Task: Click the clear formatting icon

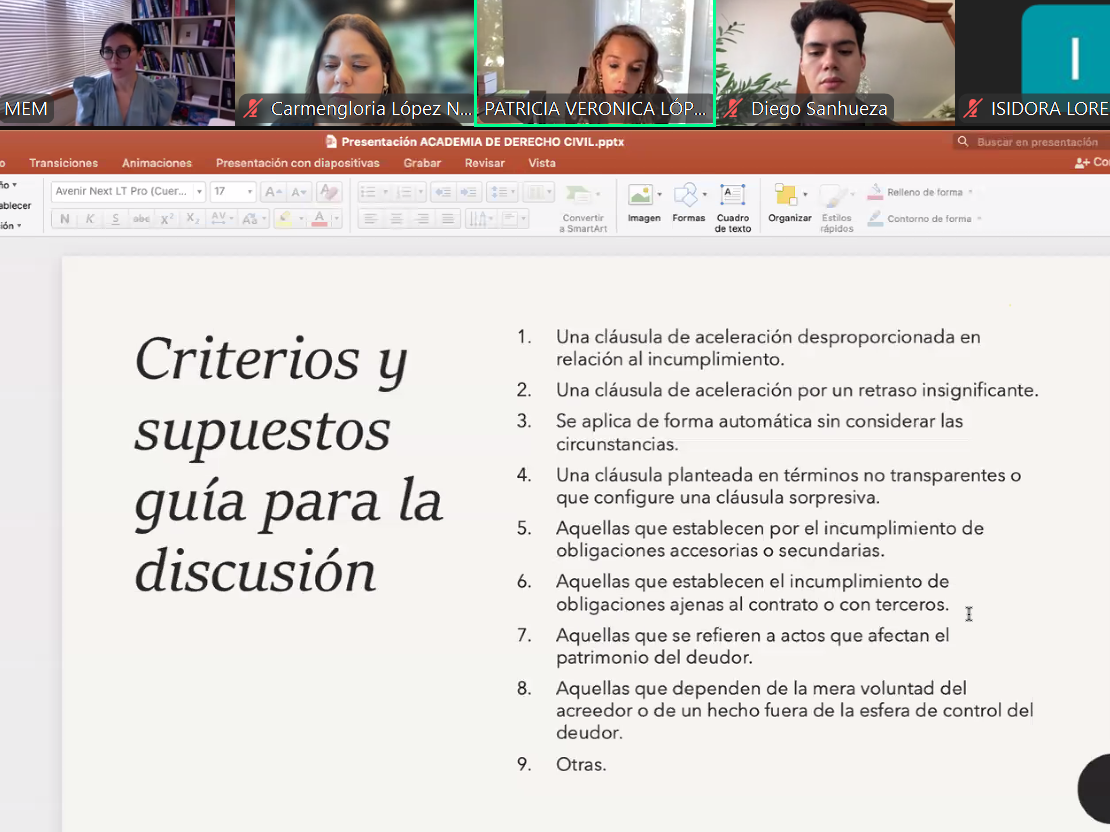Action: click(x=328, y=192)
